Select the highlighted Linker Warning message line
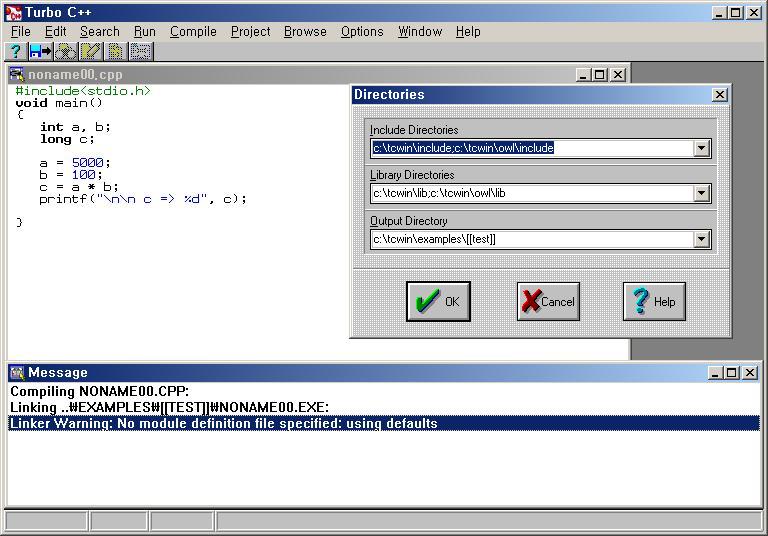The image size is (768, 536). (x=384, y=423)
